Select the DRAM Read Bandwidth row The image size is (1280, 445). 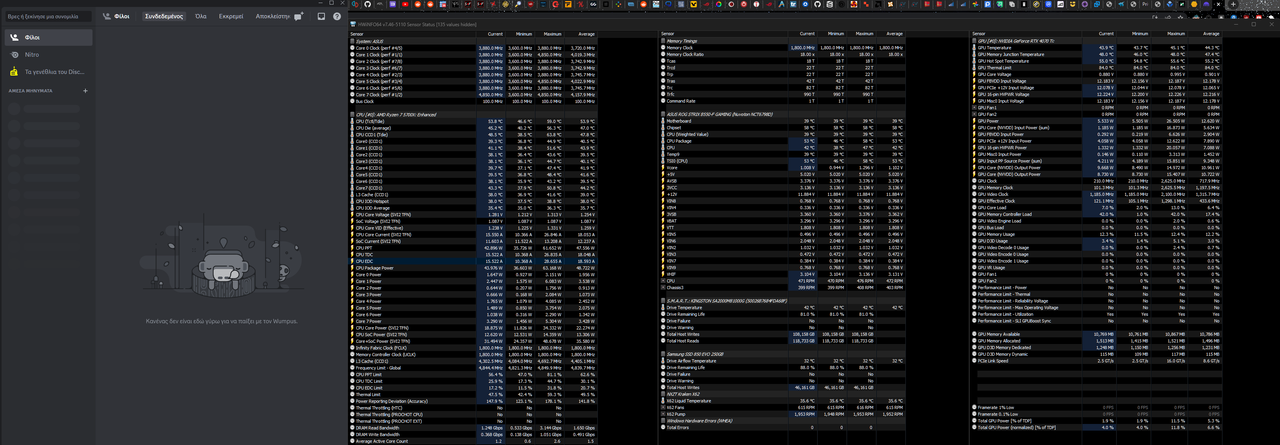[x=474, y=426]
